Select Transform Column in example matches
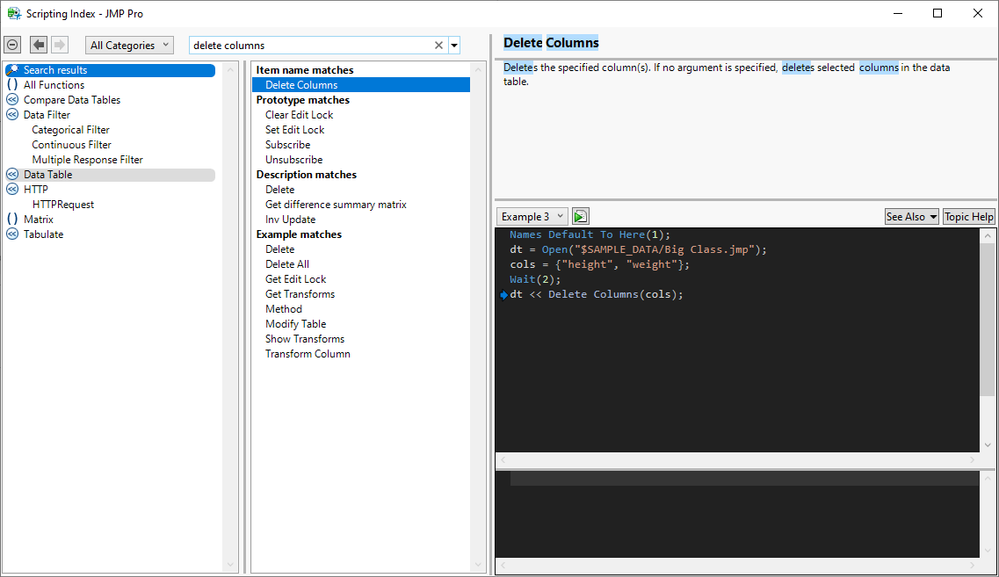This screenshot has width=999, height=577. pos(307,354)
